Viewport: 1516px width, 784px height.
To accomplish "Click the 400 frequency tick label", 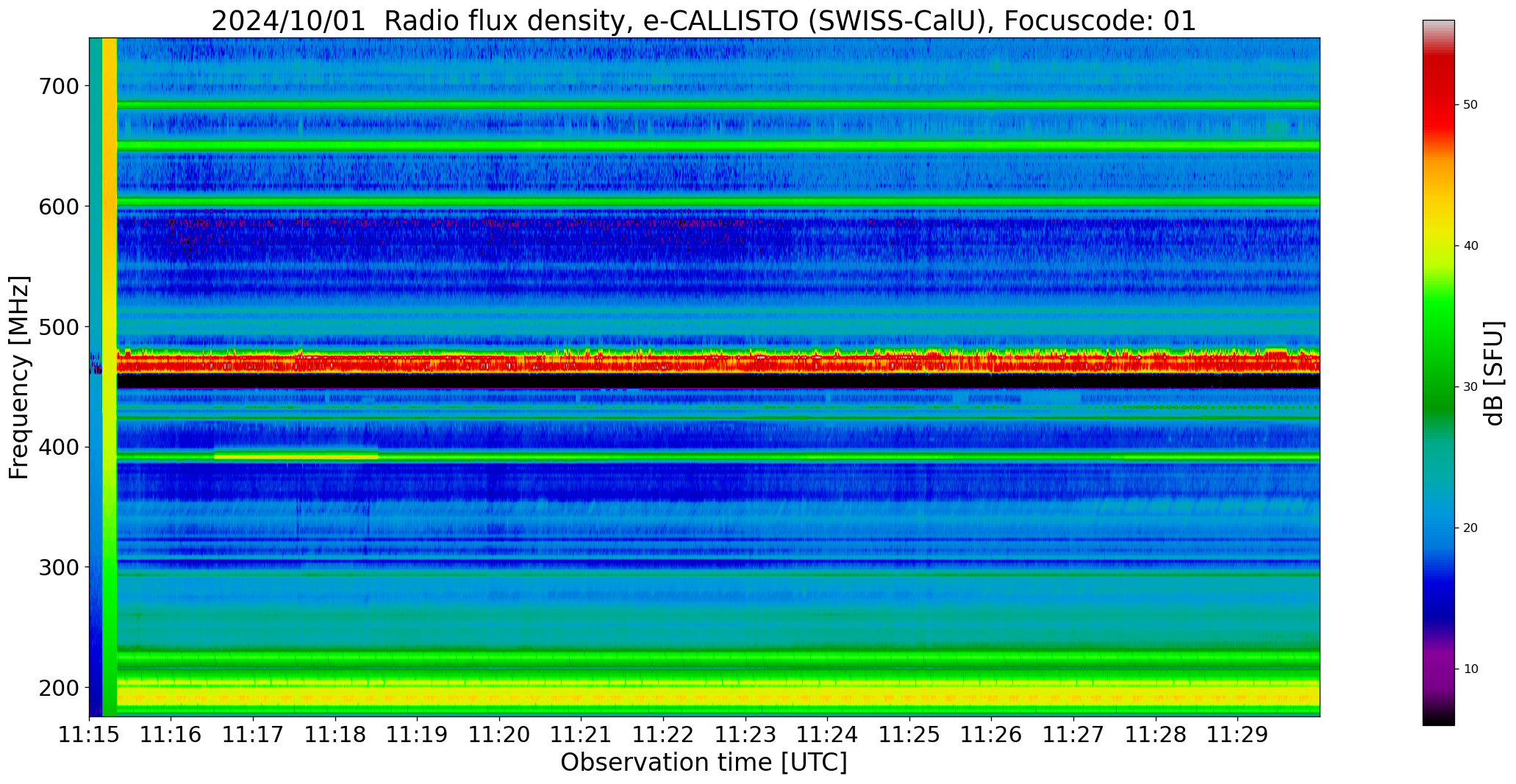I will pyautogui.click(x=58, y=447).
